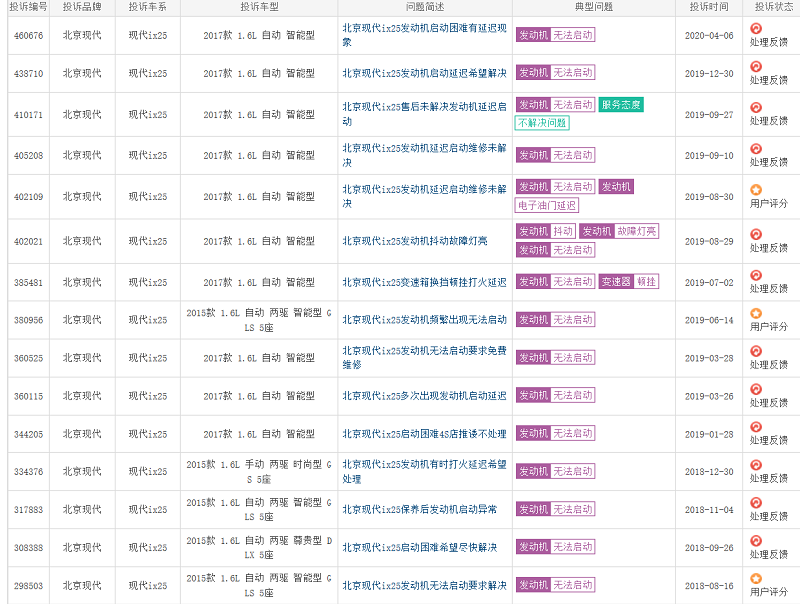800x604 pixels.
Task: Click the 处理反馈 status icon for complaint 405208
Action: [756, 148]
